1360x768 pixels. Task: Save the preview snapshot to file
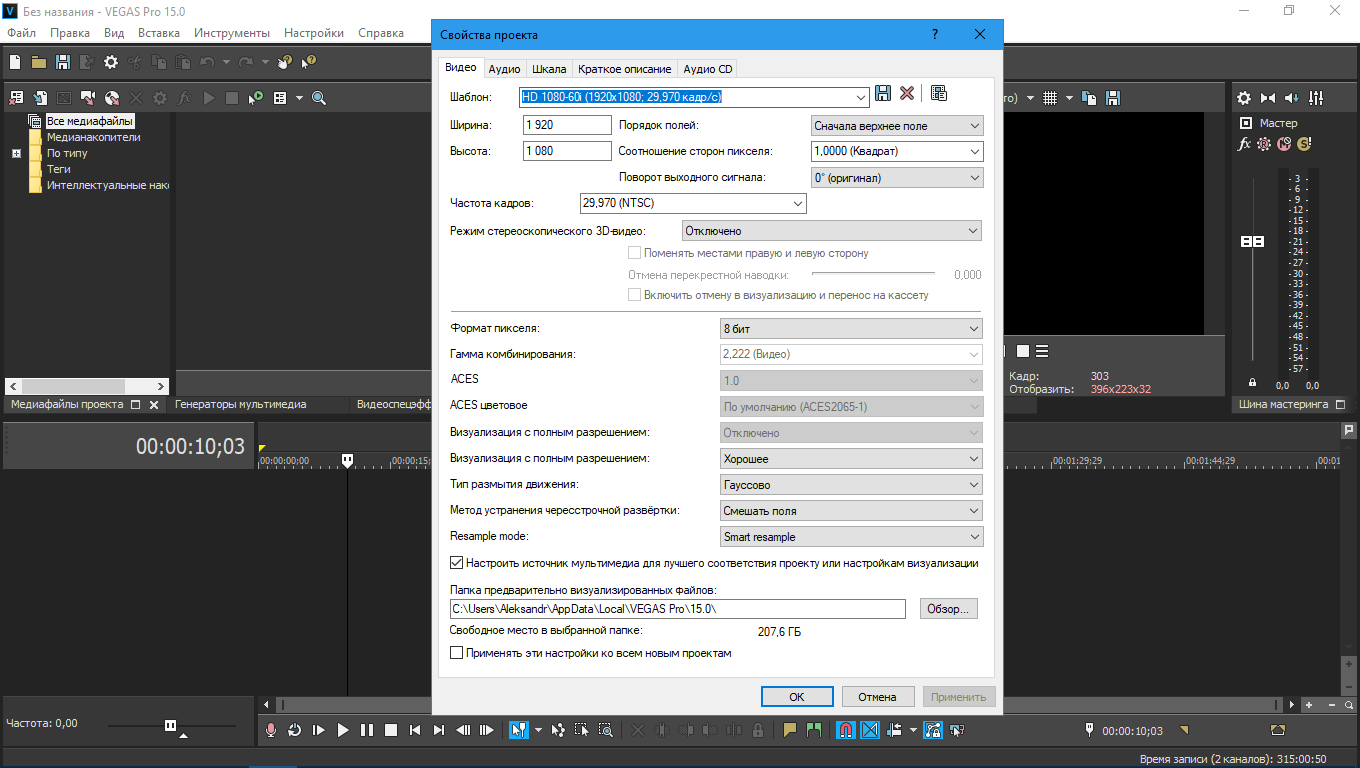click(x=1113, y=98)
